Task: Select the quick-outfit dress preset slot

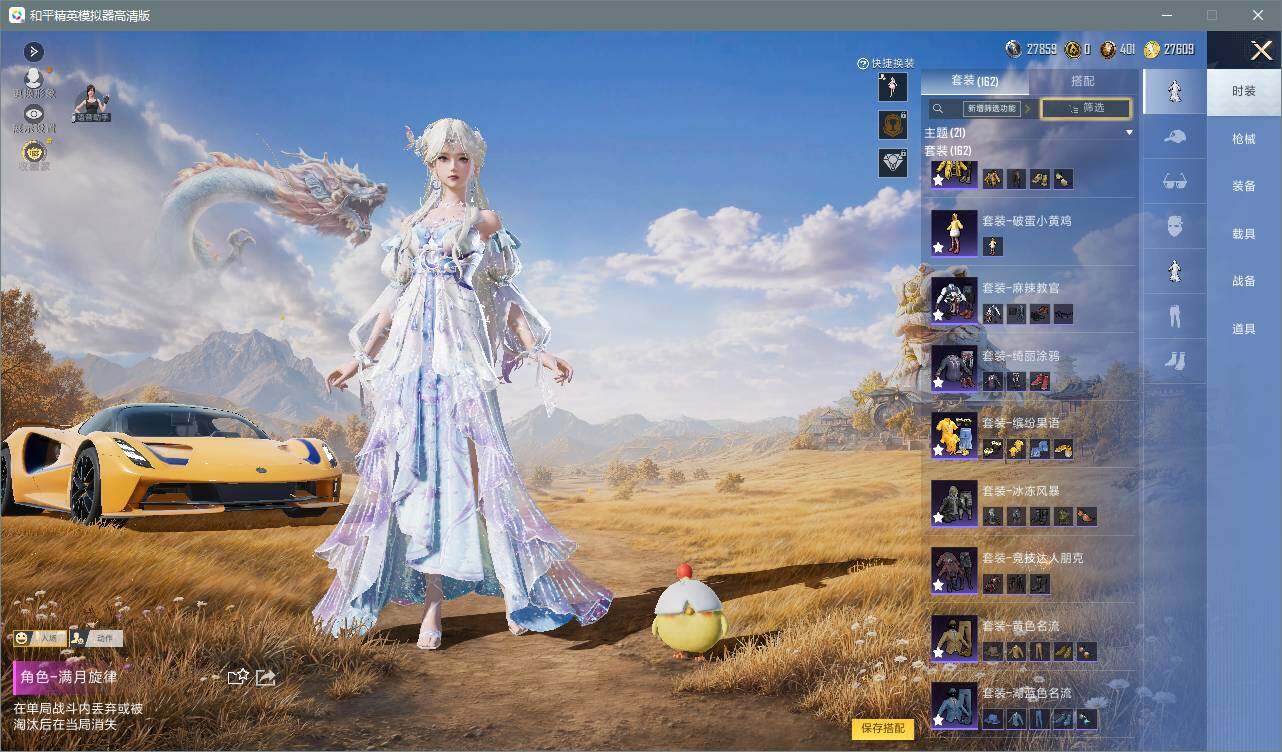Action: [893, 87]
